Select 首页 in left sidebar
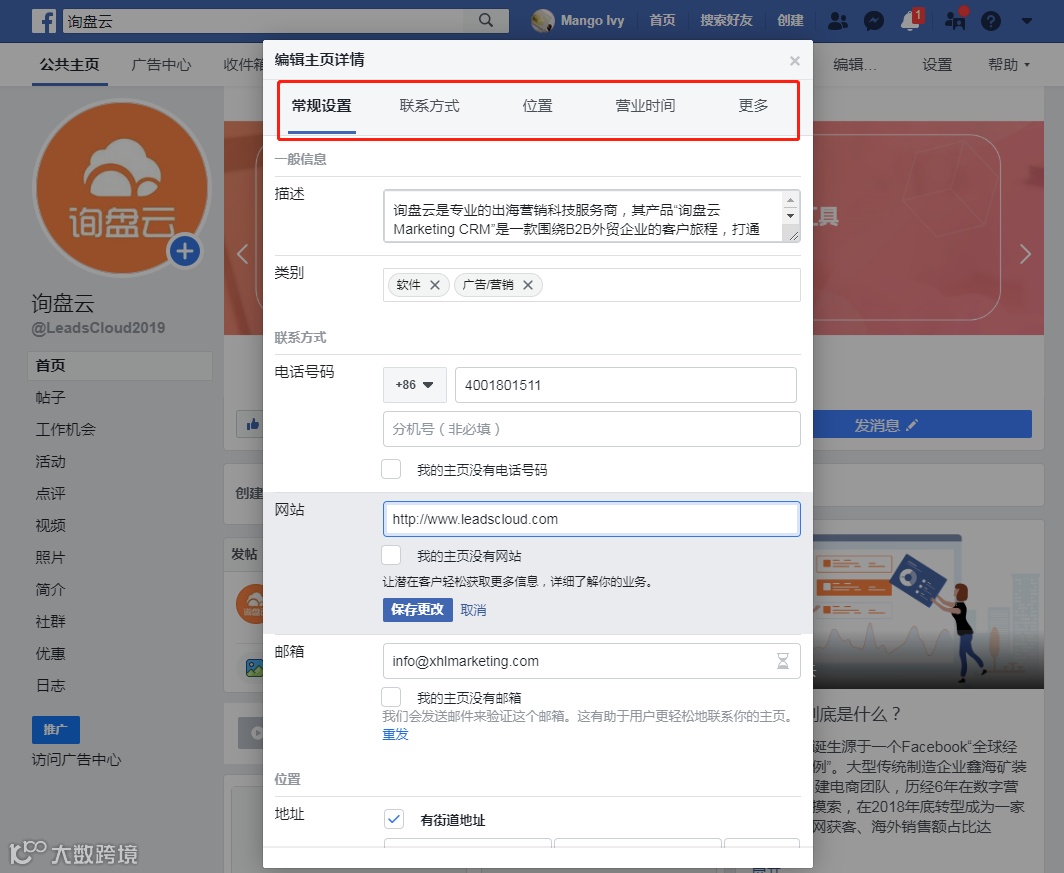The height and width of the screenshot is (873, 1064). pyautogui.click(x=120, y=366)
